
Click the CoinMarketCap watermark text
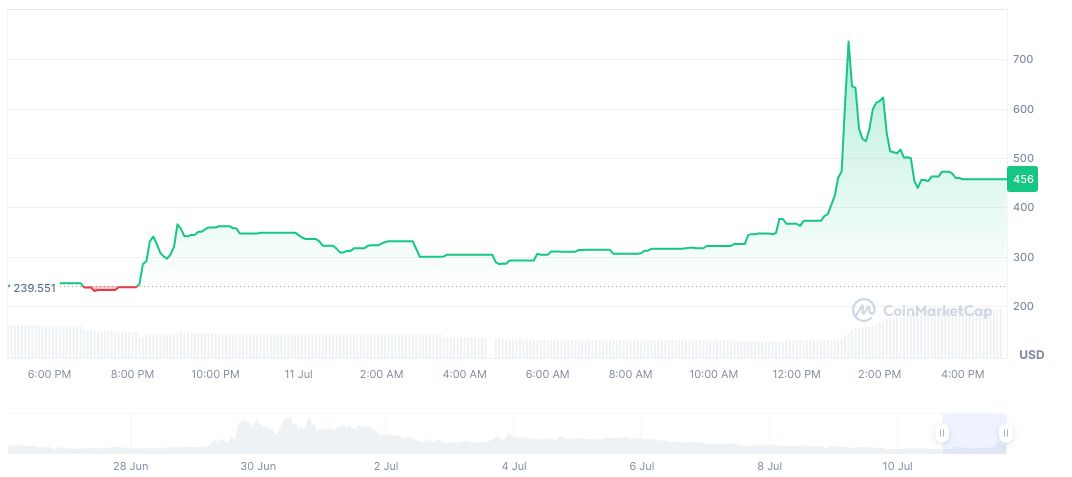tap(938, 311)
